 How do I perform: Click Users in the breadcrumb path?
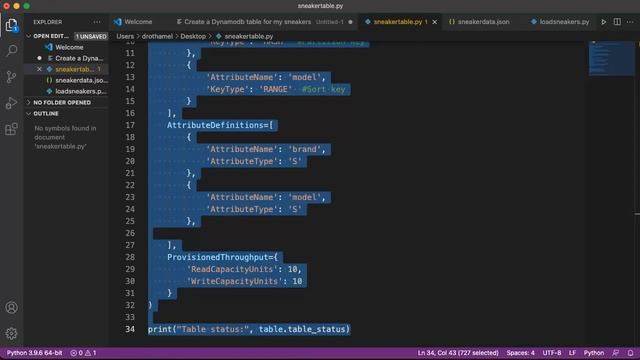125,36
